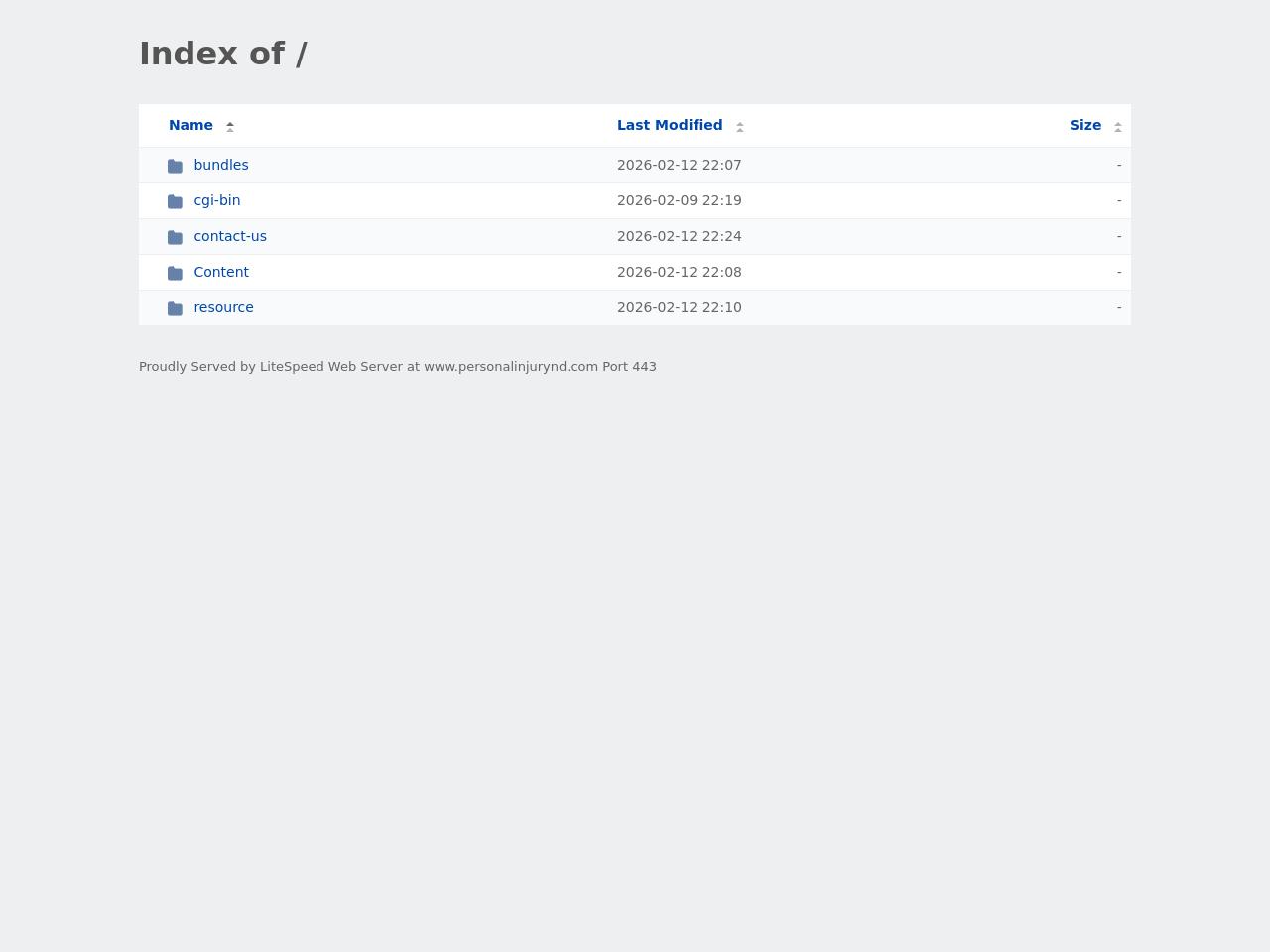The height and width of the screenshot is (952, 1270).
Task: Open the cgi-bin directory link
Action: point(216,200)
